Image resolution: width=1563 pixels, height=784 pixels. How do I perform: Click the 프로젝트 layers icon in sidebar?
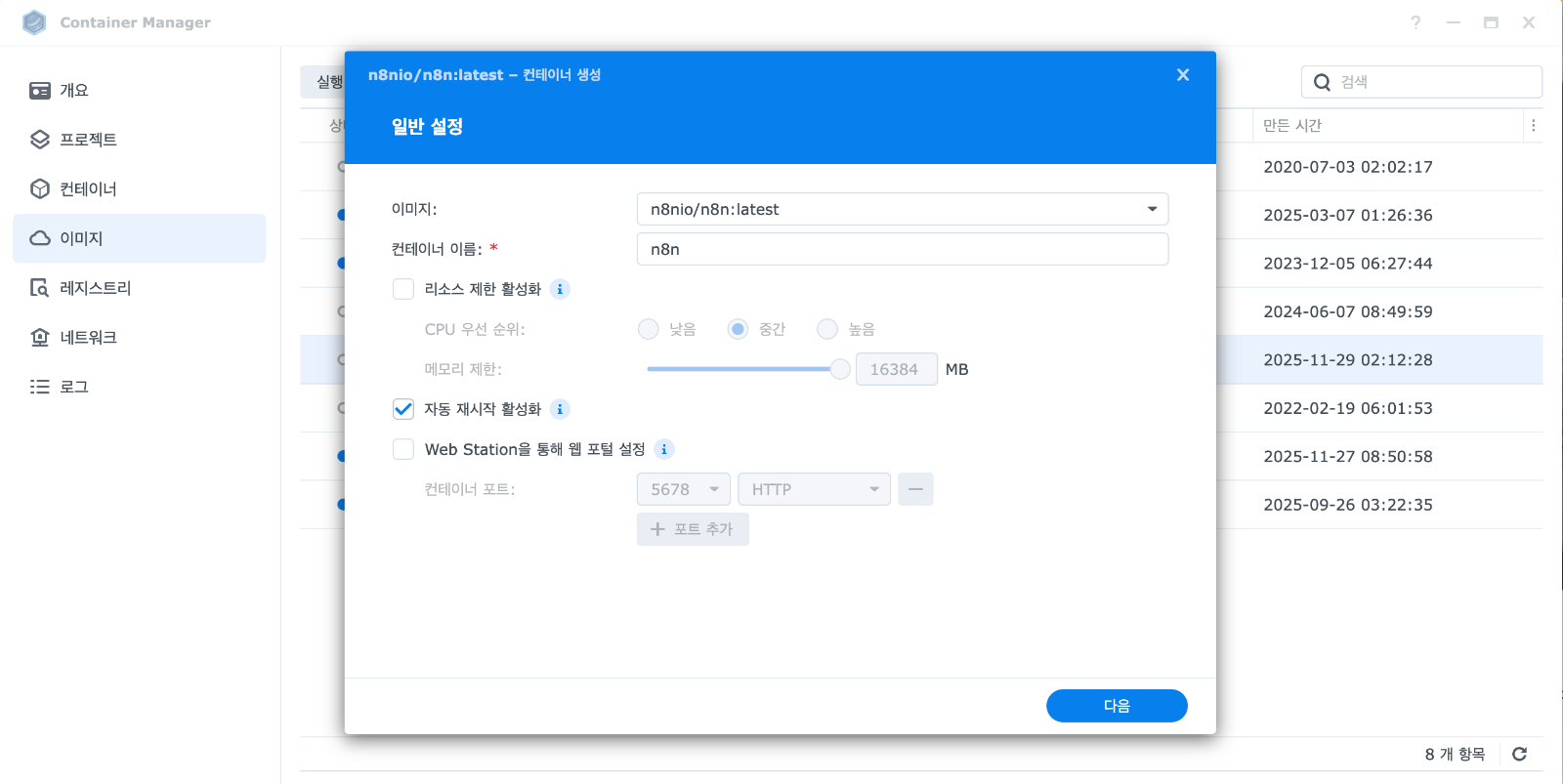(40, 140)
